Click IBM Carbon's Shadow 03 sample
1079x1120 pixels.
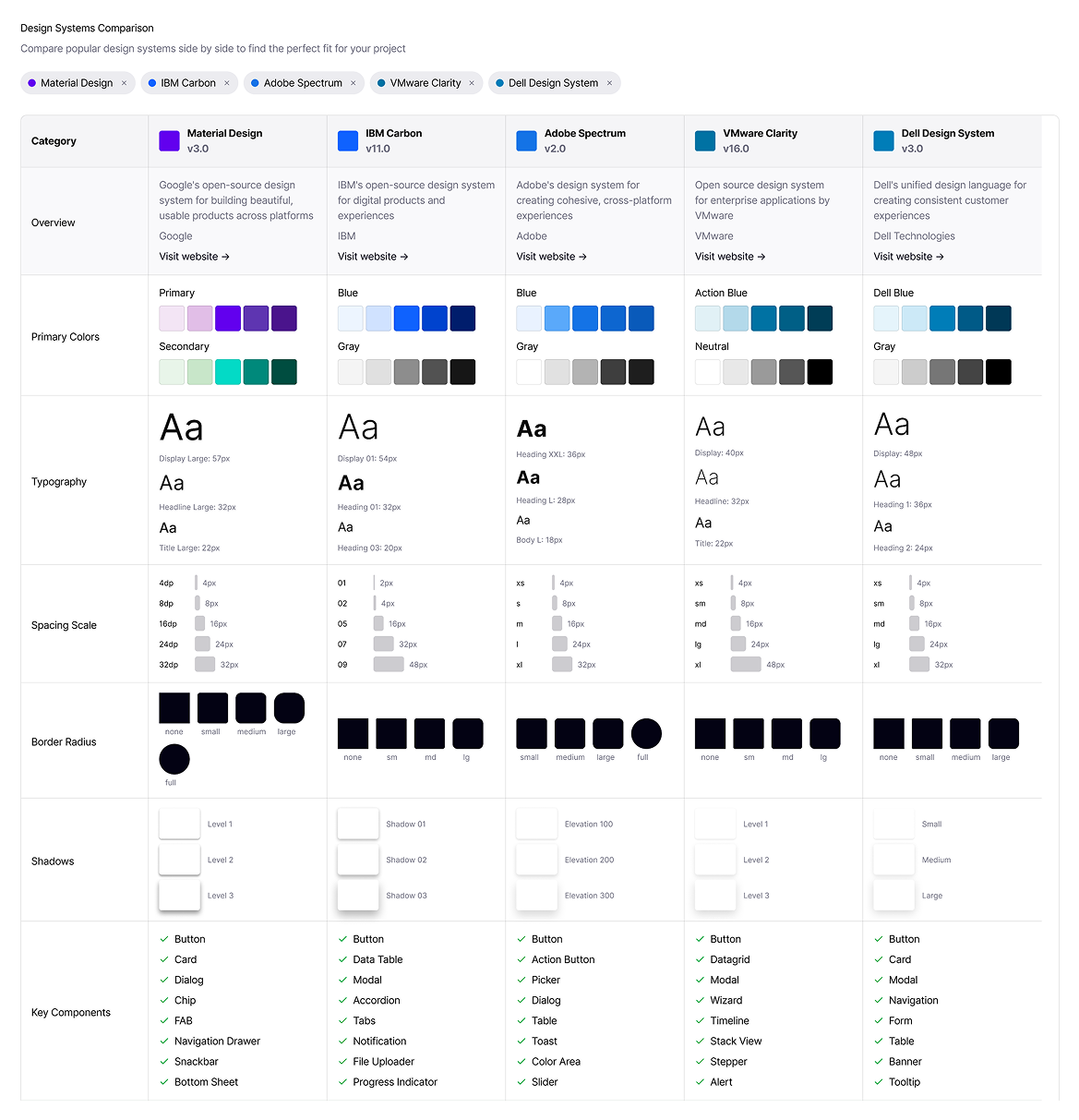[358, 896]
